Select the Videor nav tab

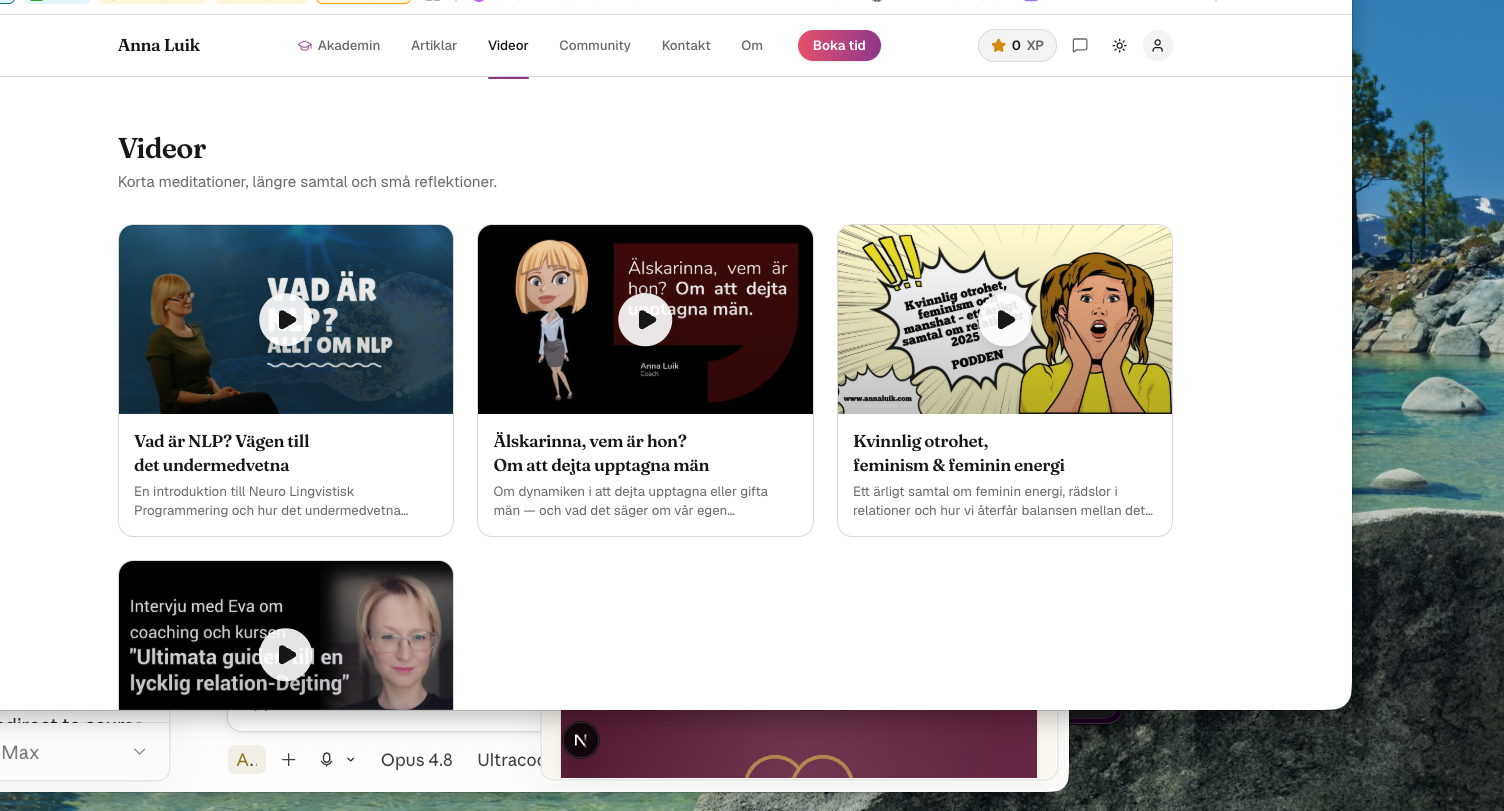click(508, 45)
